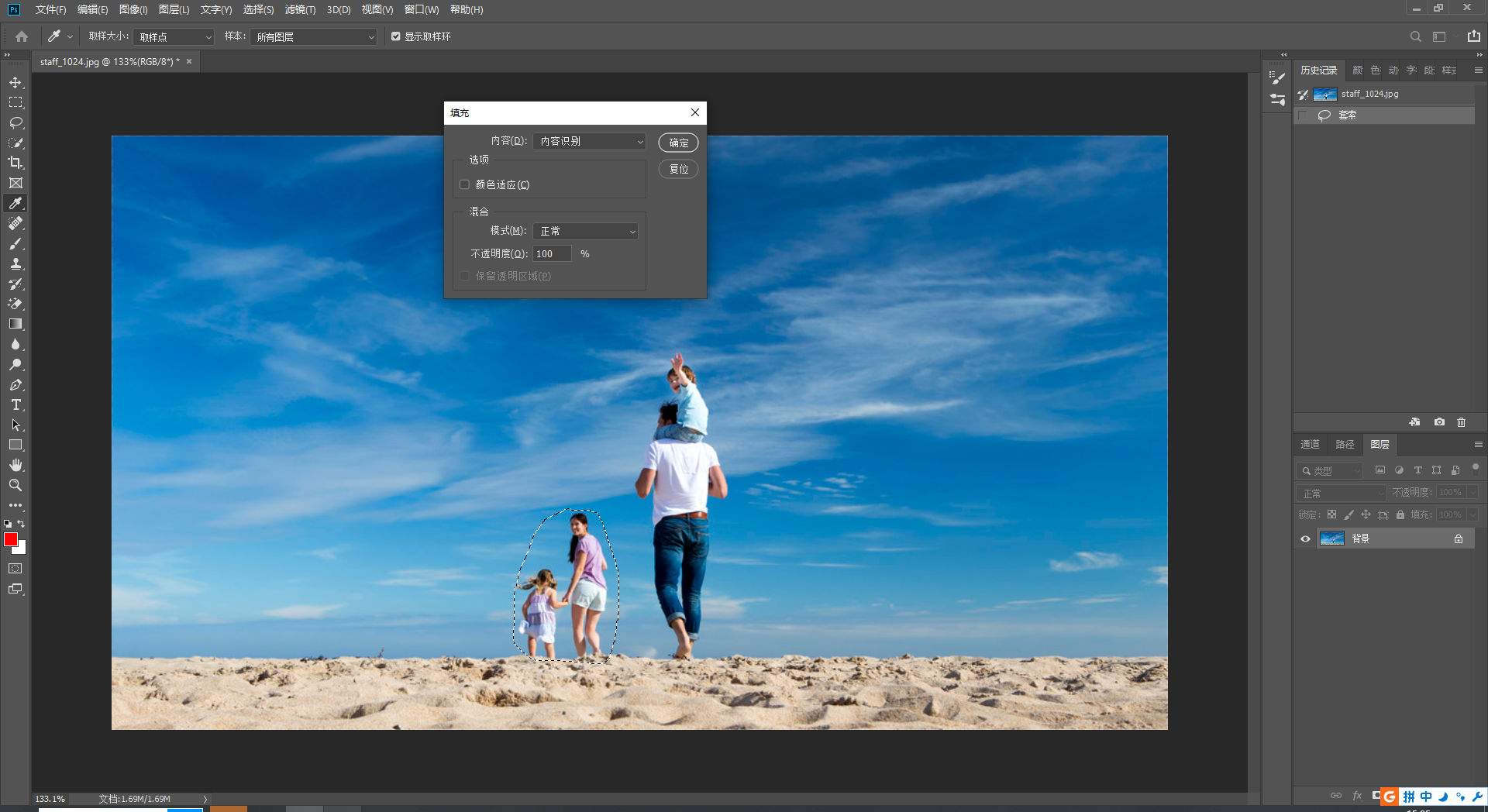Click the trash icon in history panel

tap(1461, 422)
